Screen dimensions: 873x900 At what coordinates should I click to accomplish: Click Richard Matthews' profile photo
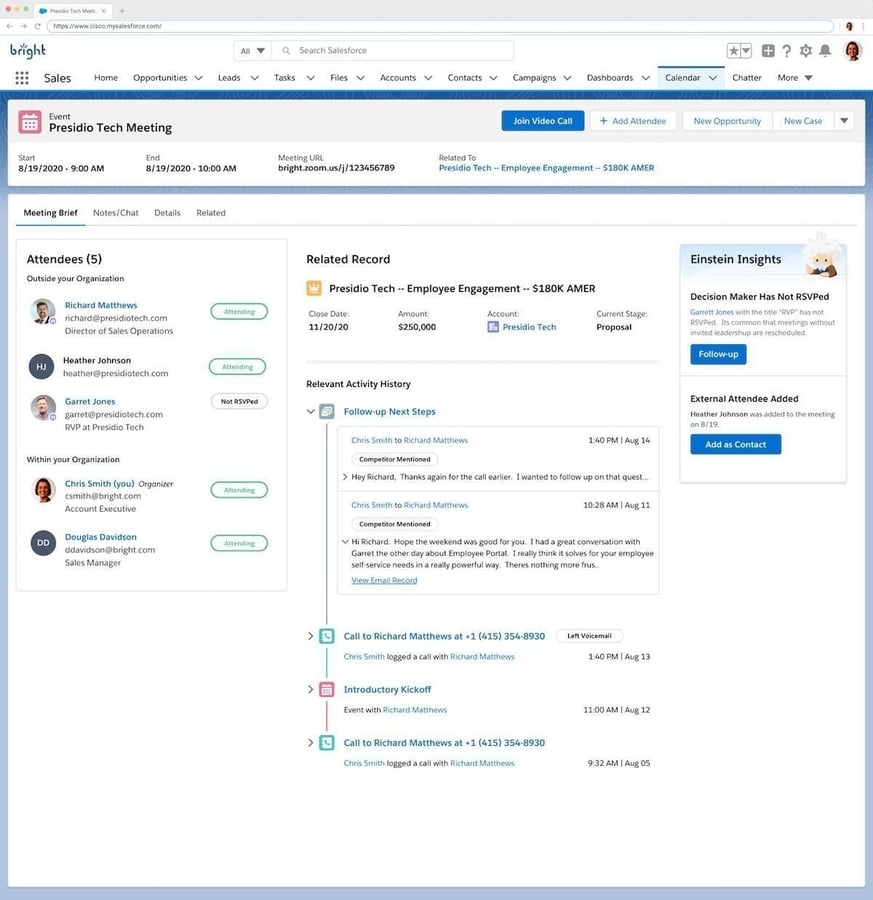[x=43, y=312]
